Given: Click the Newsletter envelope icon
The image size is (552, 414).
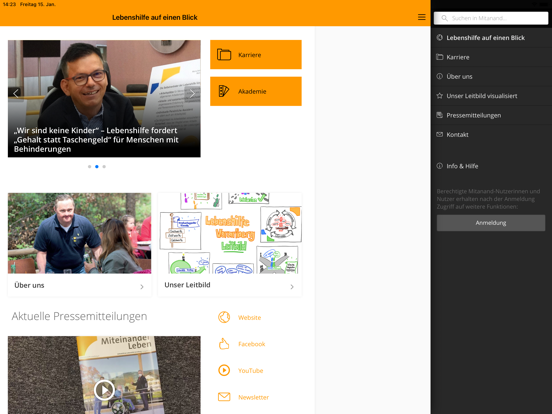Looking at the screenshot, I should (x=224, y=397).
